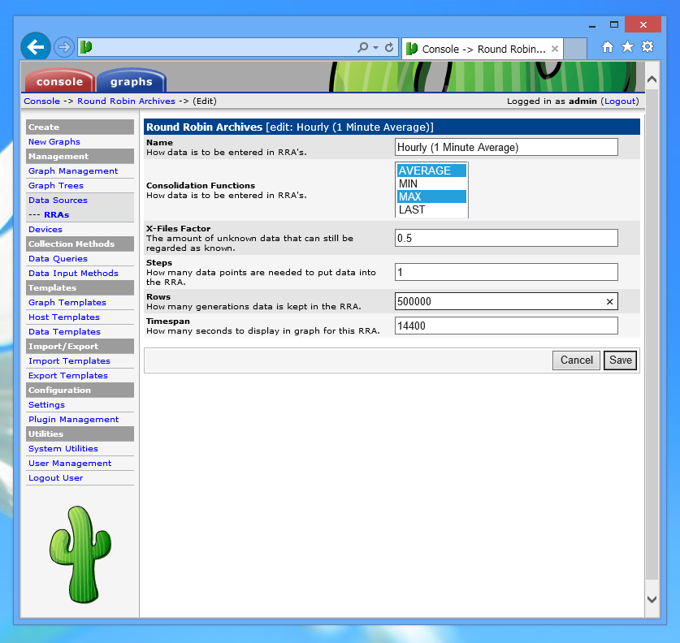Select MIN in Consolidation Functions list
Image resolution: width=680 pixels, height=643 pixels.
tap(432, 183)
